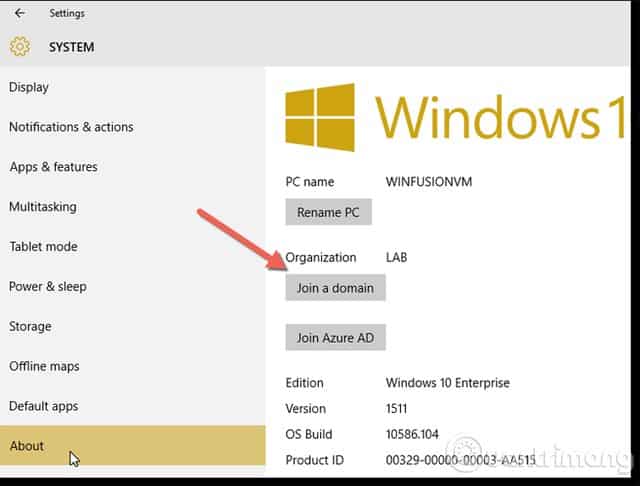Click the PC name value WINFUSIONVM
Viewport: 640px width, 486px height.
pyautogui.click(x=429, y=182)
